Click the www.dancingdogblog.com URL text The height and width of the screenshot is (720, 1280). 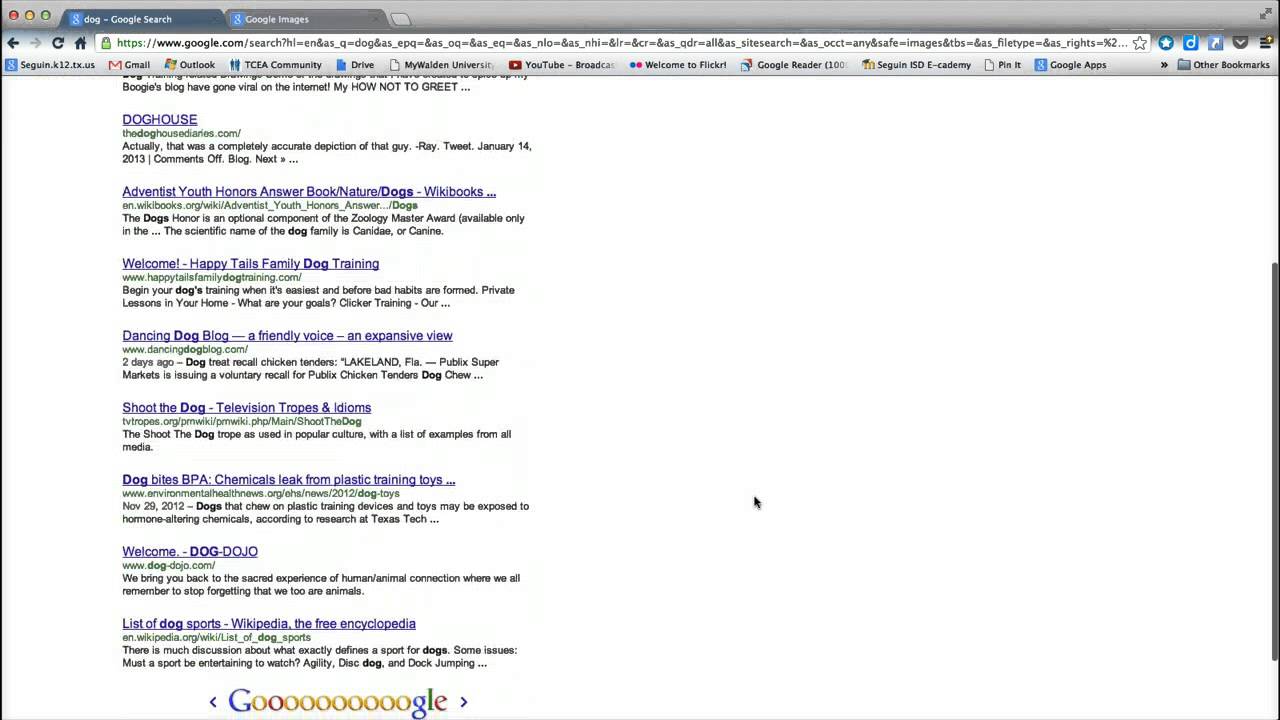point(185,349)
